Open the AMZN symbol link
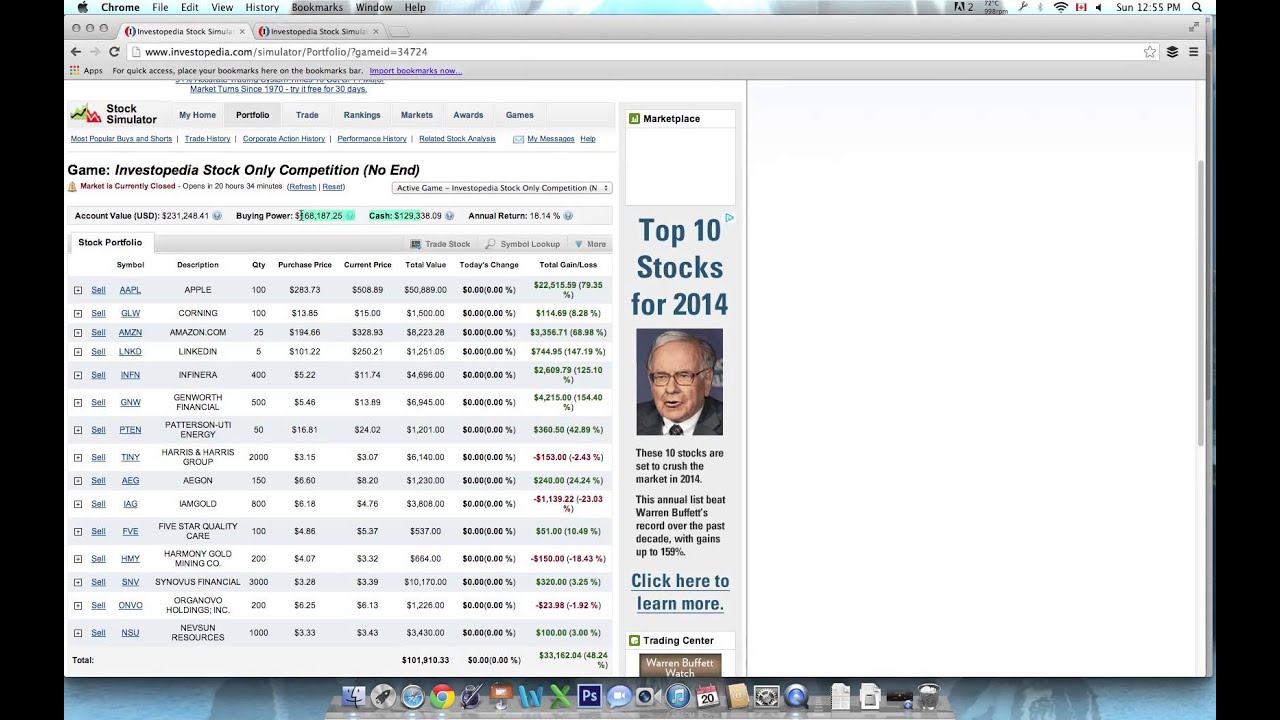Image resolution: width=1280 pixels, height=720 pixels. tap(130, 332)
